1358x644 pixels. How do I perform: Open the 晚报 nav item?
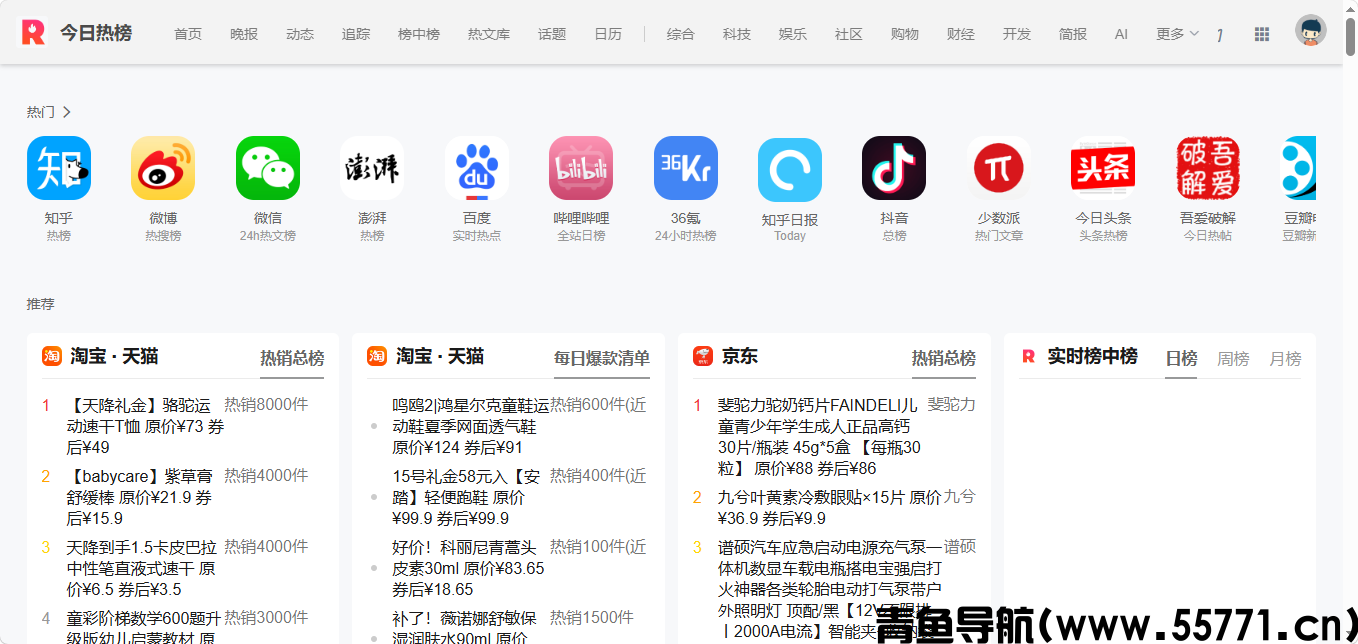coord(244,34)
